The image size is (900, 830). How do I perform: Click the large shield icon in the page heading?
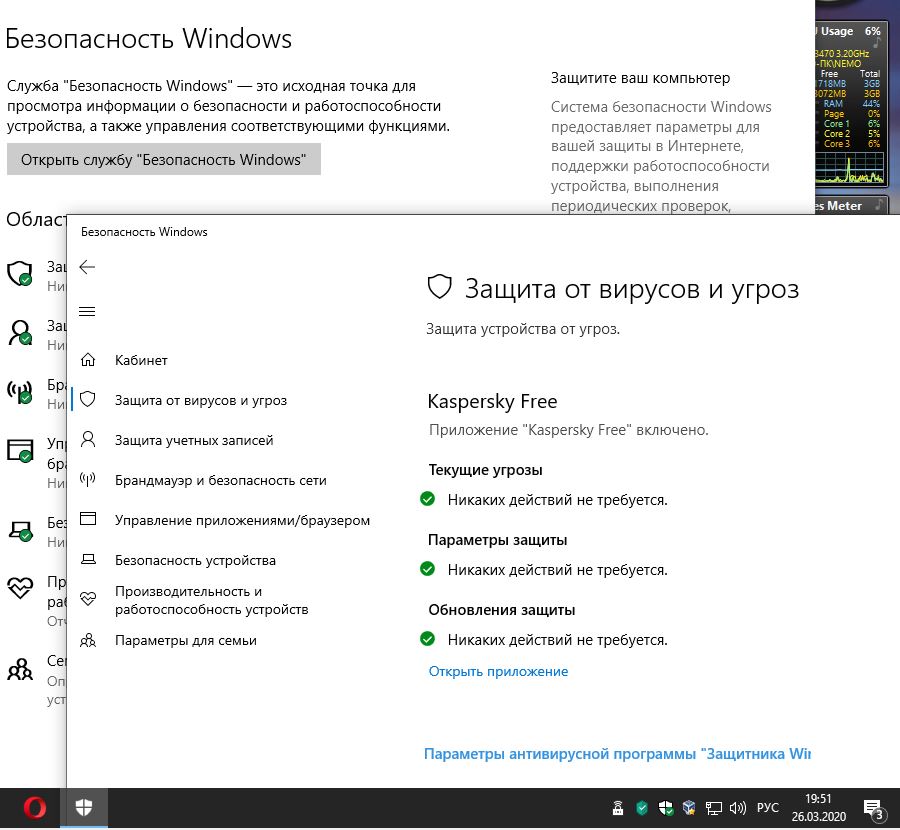click(x=440, y=286)
